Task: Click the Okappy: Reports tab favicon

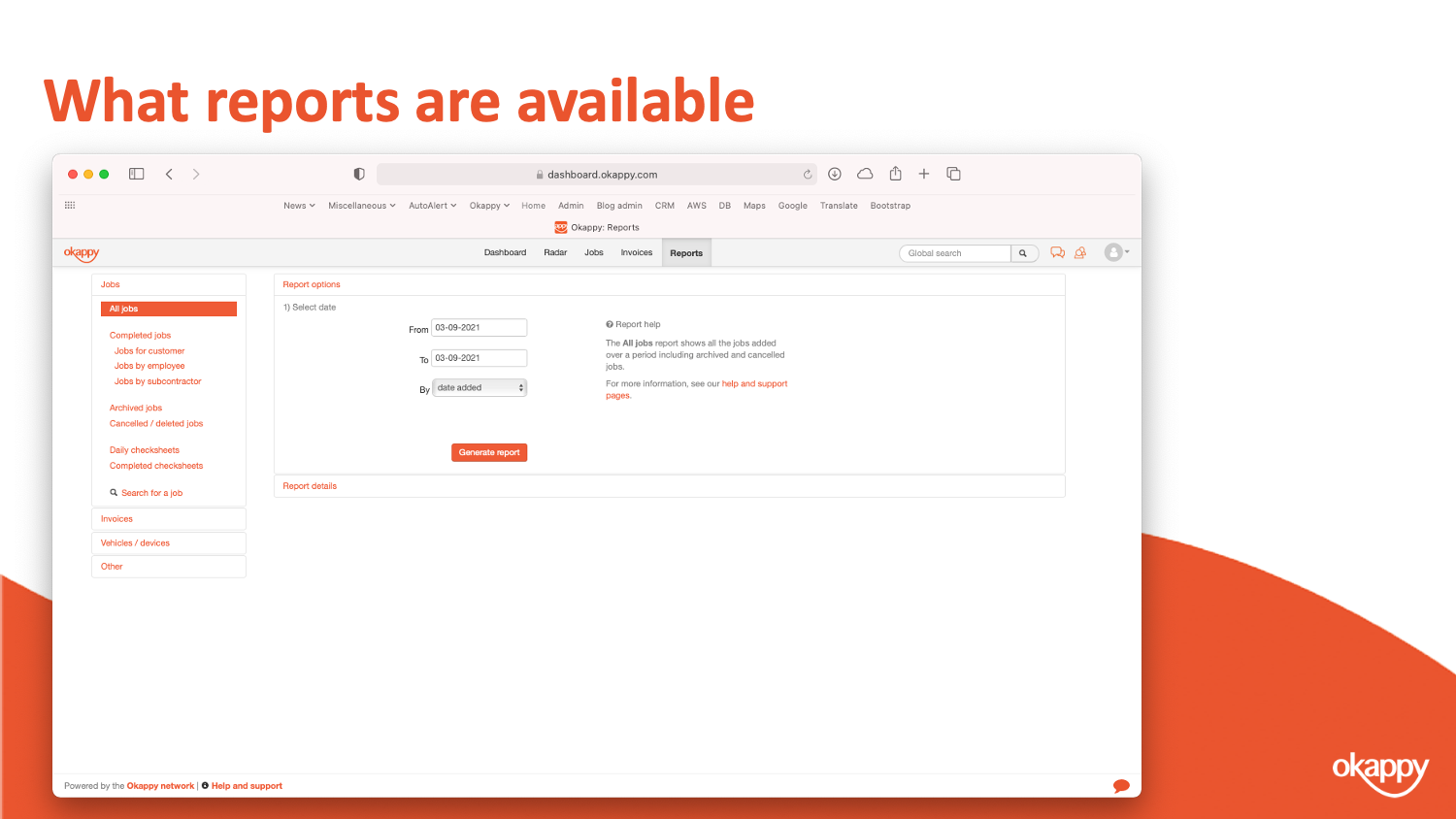Action: (x=561, y=227)
